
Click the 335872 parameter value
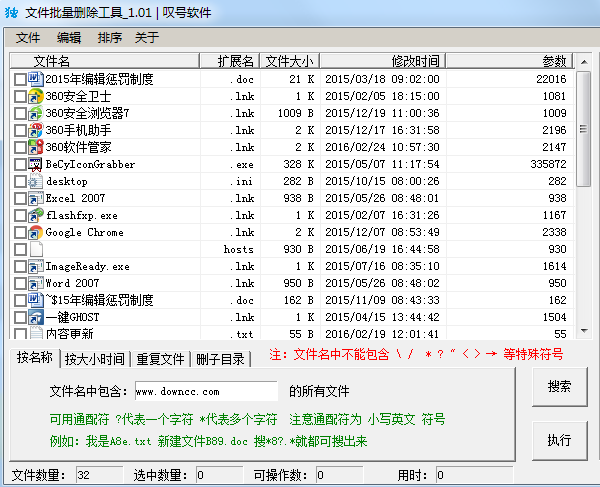pos(548,165)
